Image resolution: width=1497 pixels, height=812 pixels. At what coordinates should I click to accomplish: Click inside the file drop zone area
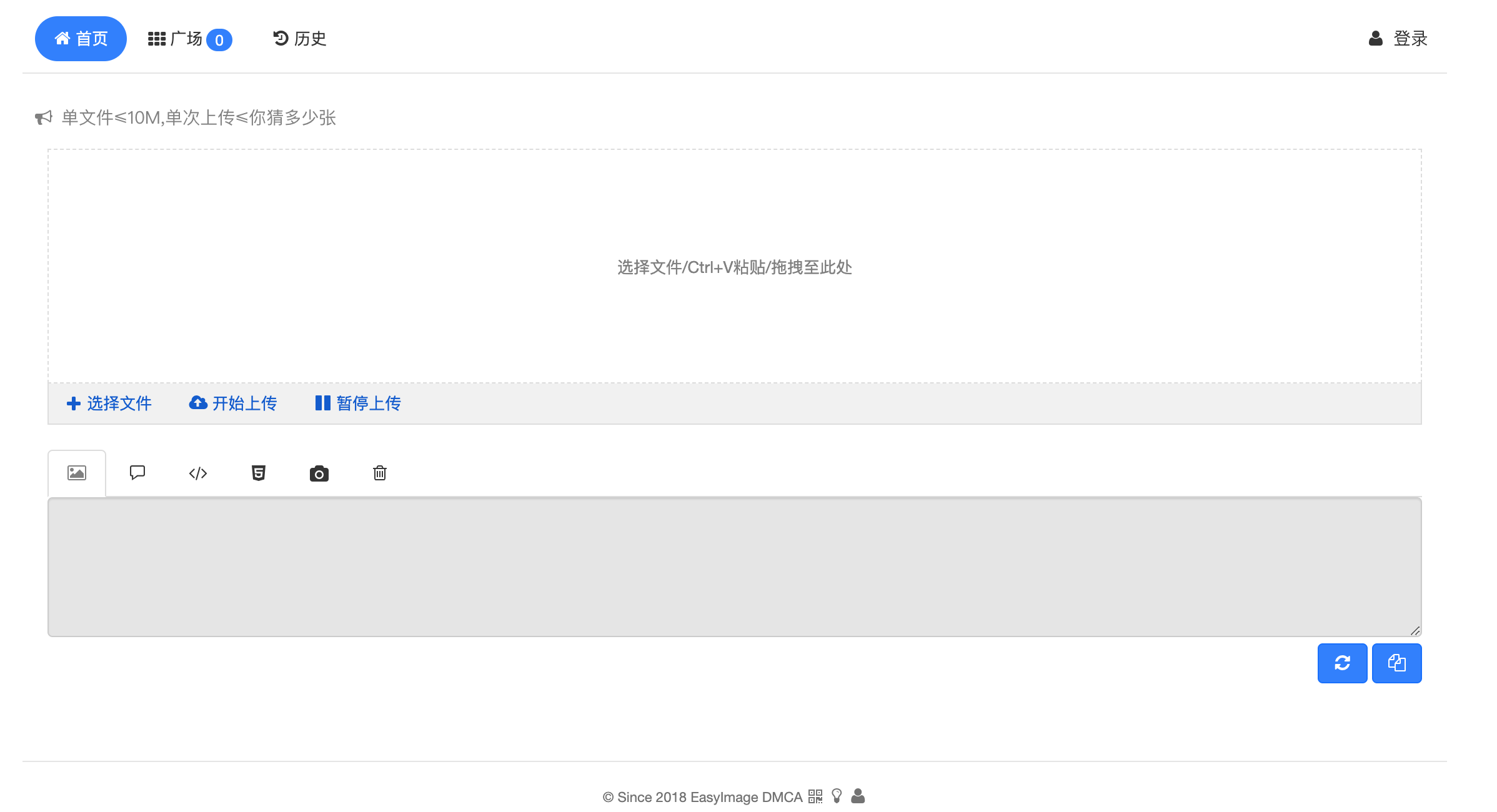coord(734,267)
